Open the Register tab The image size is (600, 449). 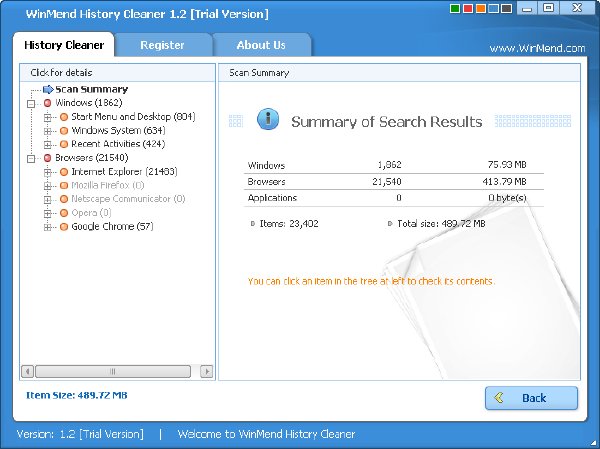tap(162, 45)
